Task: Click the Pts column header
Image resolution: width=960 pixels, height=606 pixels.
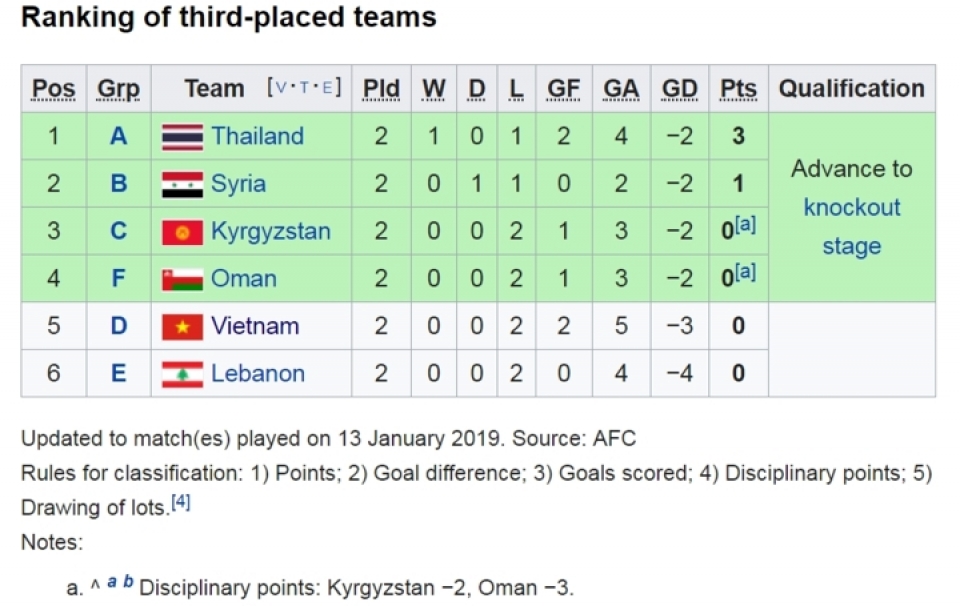Action: [738, 89]
